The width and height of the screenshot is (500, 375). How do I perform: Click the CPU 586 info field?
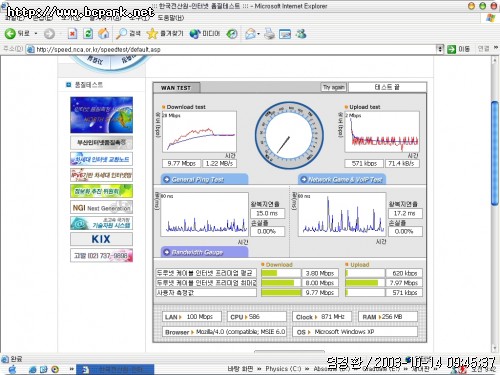coord(257,317)
